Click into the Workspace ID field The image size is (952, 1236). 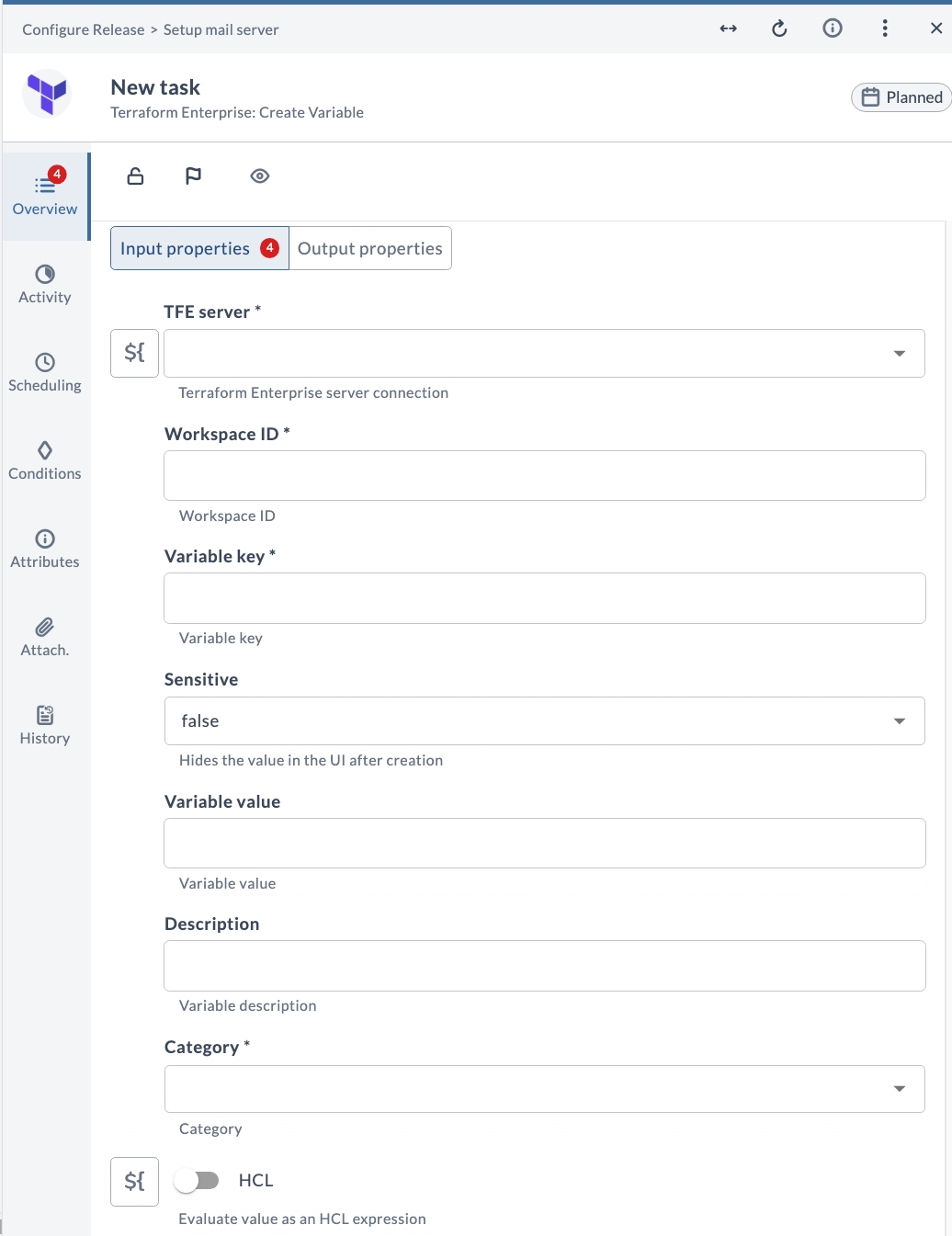(544, 475)
